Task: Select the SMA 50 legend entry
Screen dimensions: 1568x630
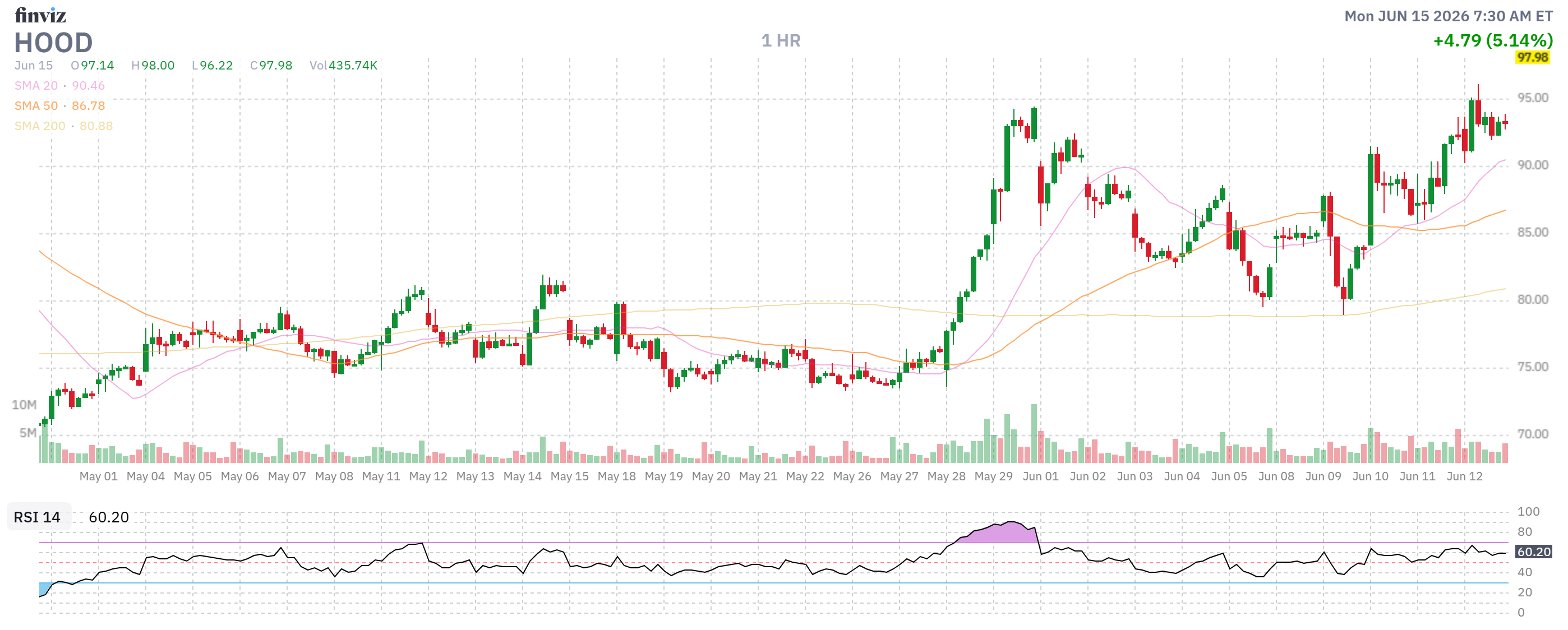Action: 59,106
